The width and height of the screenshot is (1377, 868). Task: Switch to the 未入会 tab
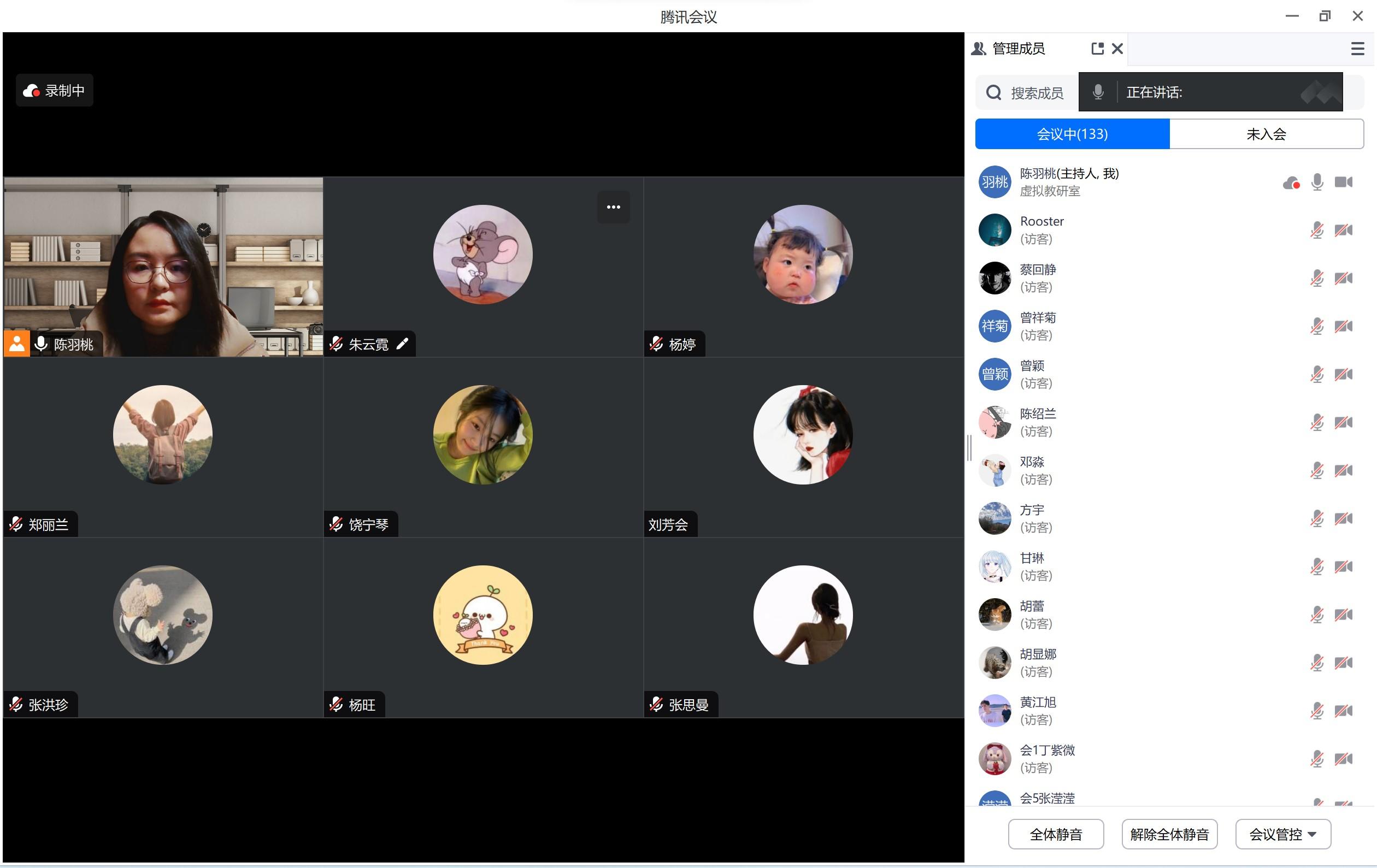pos(1266,134)
